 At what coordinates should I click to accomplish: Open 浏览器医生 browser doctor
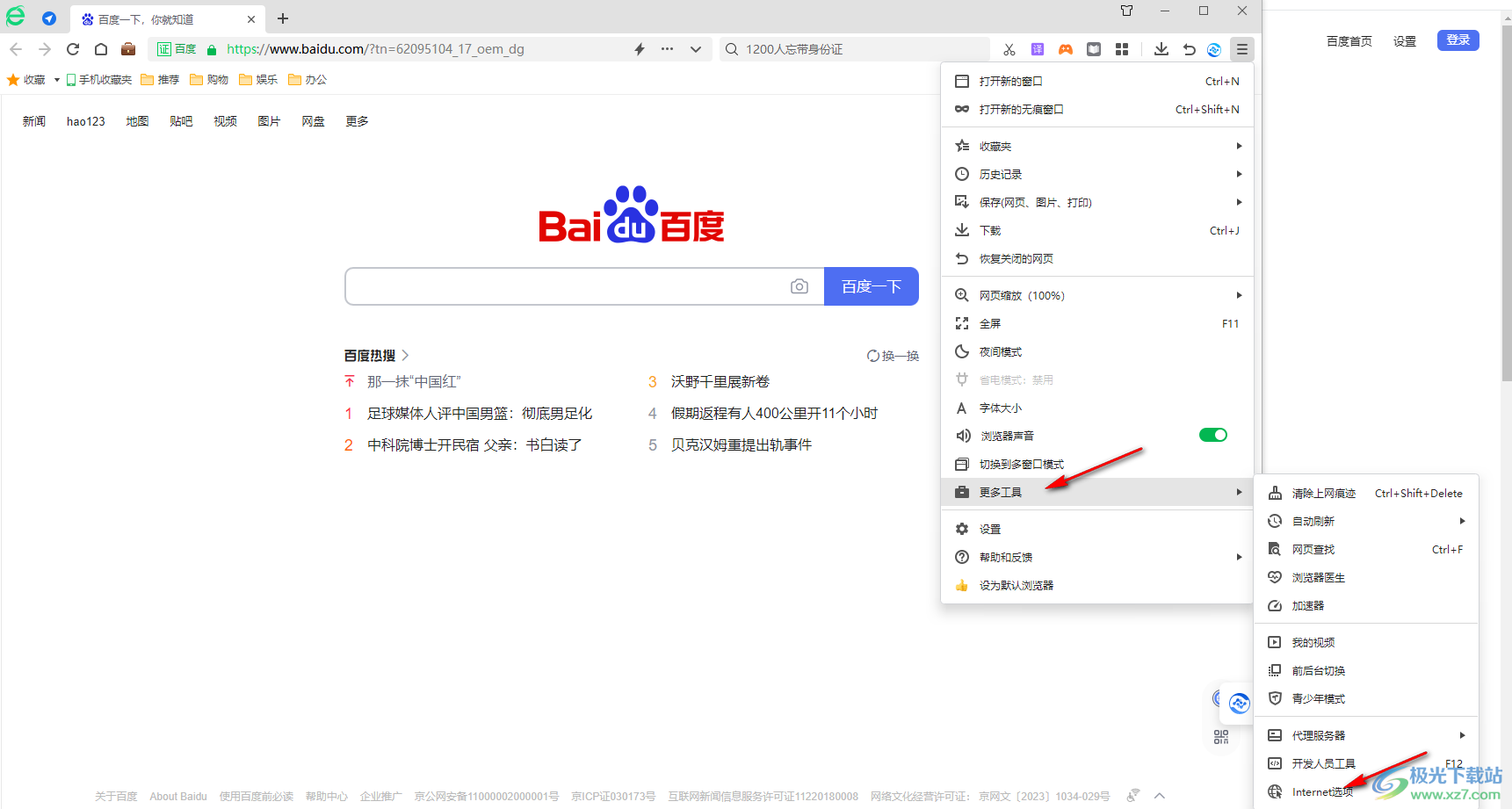[1366, 577]
